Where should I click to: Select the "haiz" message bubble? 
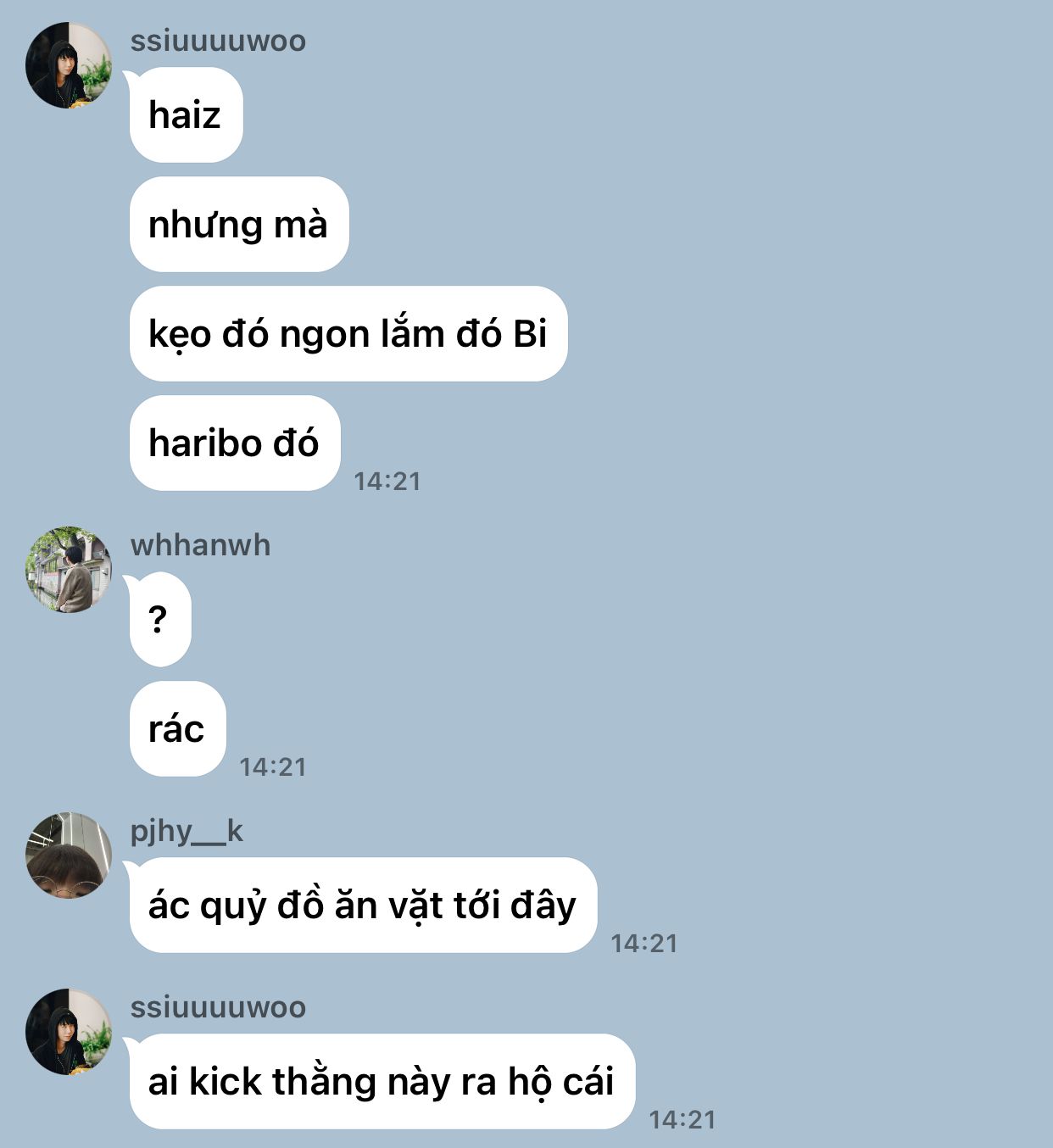click(186, 114)
